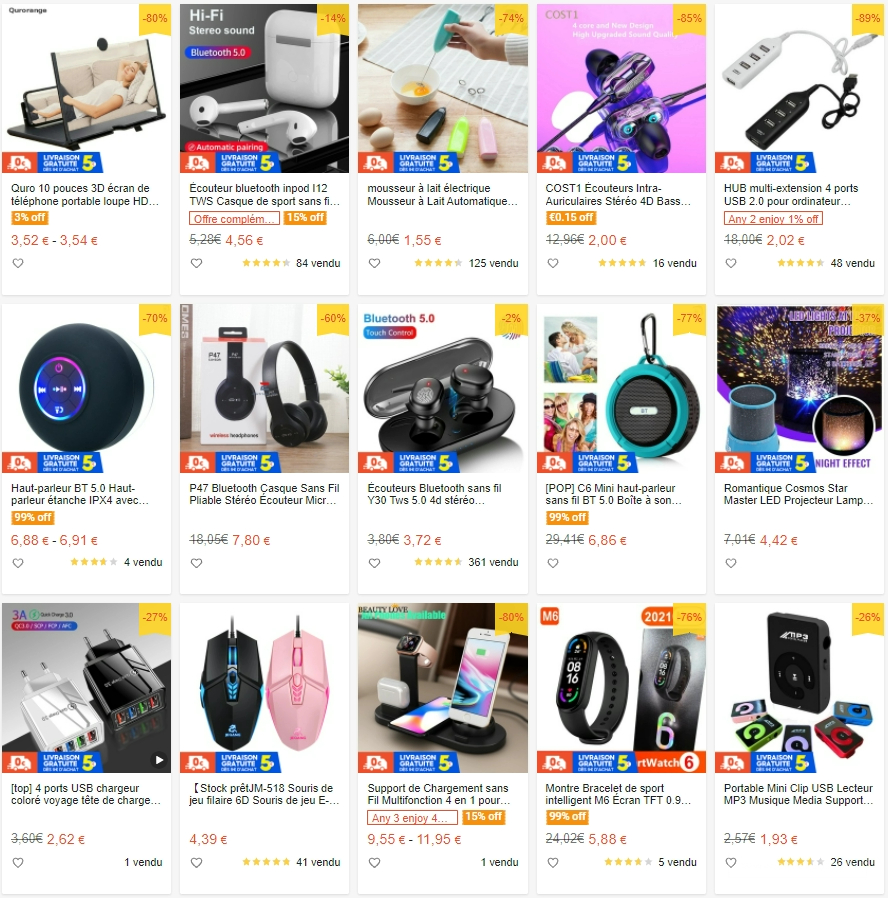Wishlist heart for JM-518 gaming mouse
888x898 pixels.
196,862
